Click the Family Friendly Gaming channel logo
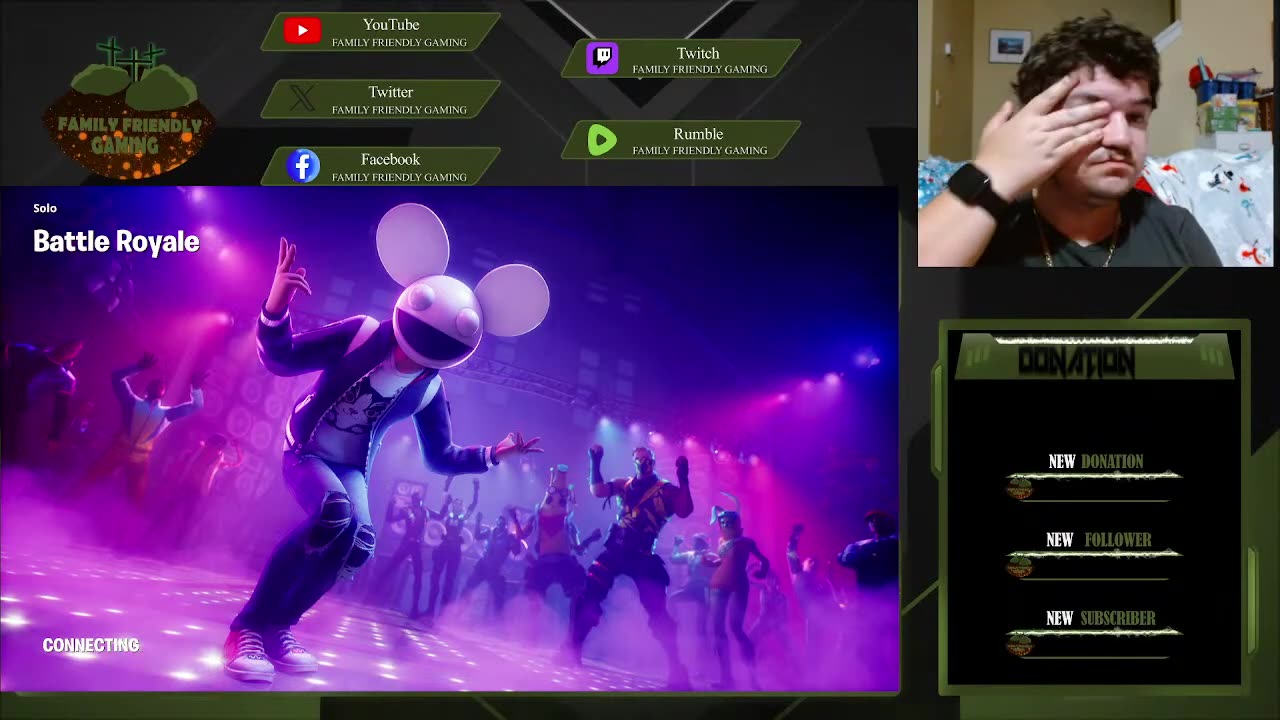The image size is (1280, 720). (128, 108)
